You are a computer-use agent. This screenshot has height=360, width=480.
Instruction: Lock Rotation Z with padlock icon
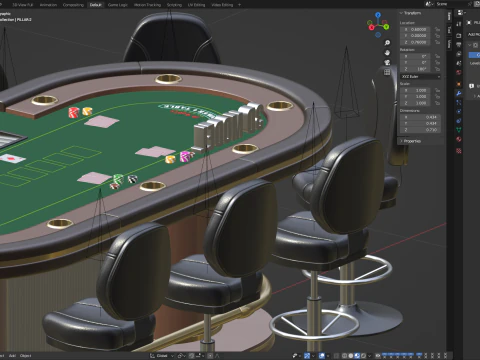[x=437, y=69]
